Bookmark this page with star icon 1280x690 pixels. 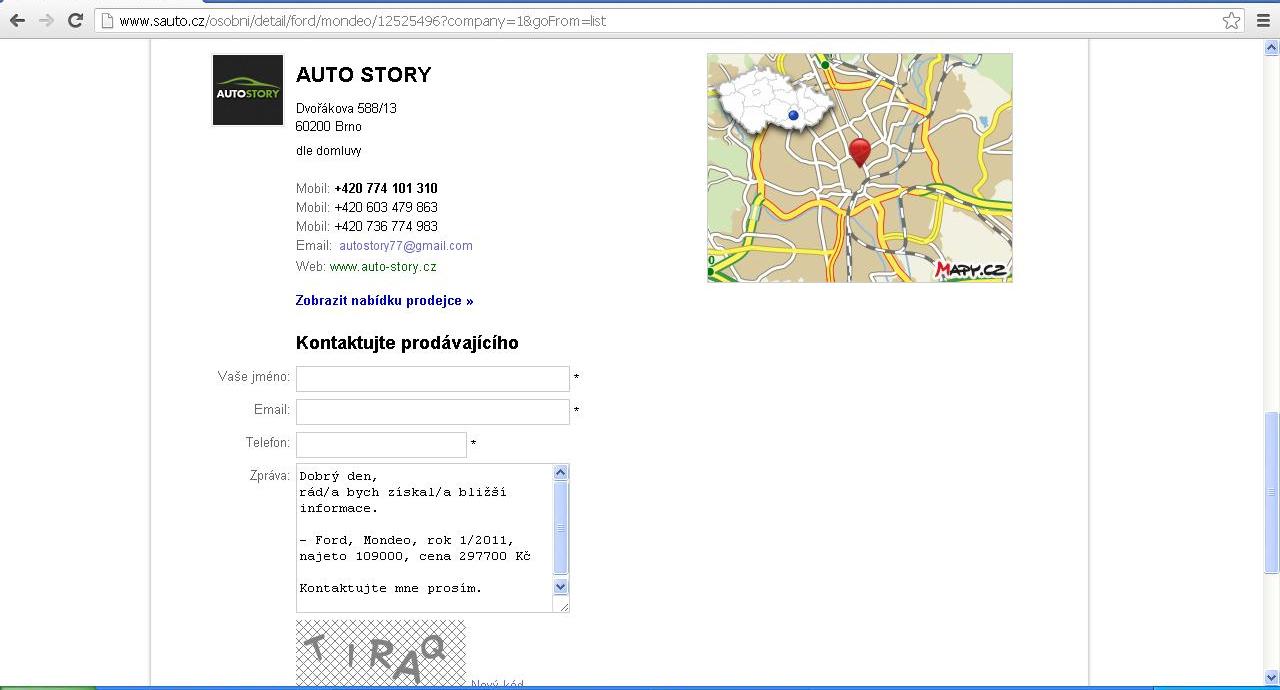coord(1231,21)
